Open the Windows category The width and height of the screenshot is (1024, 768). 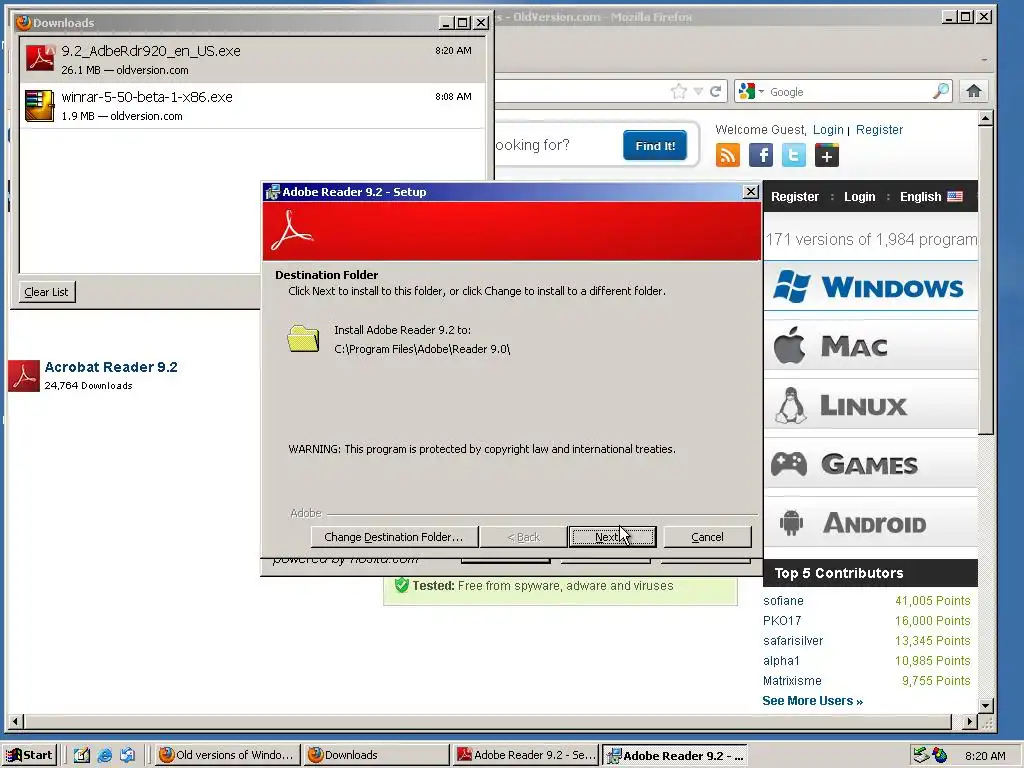(x=871, y=286)
